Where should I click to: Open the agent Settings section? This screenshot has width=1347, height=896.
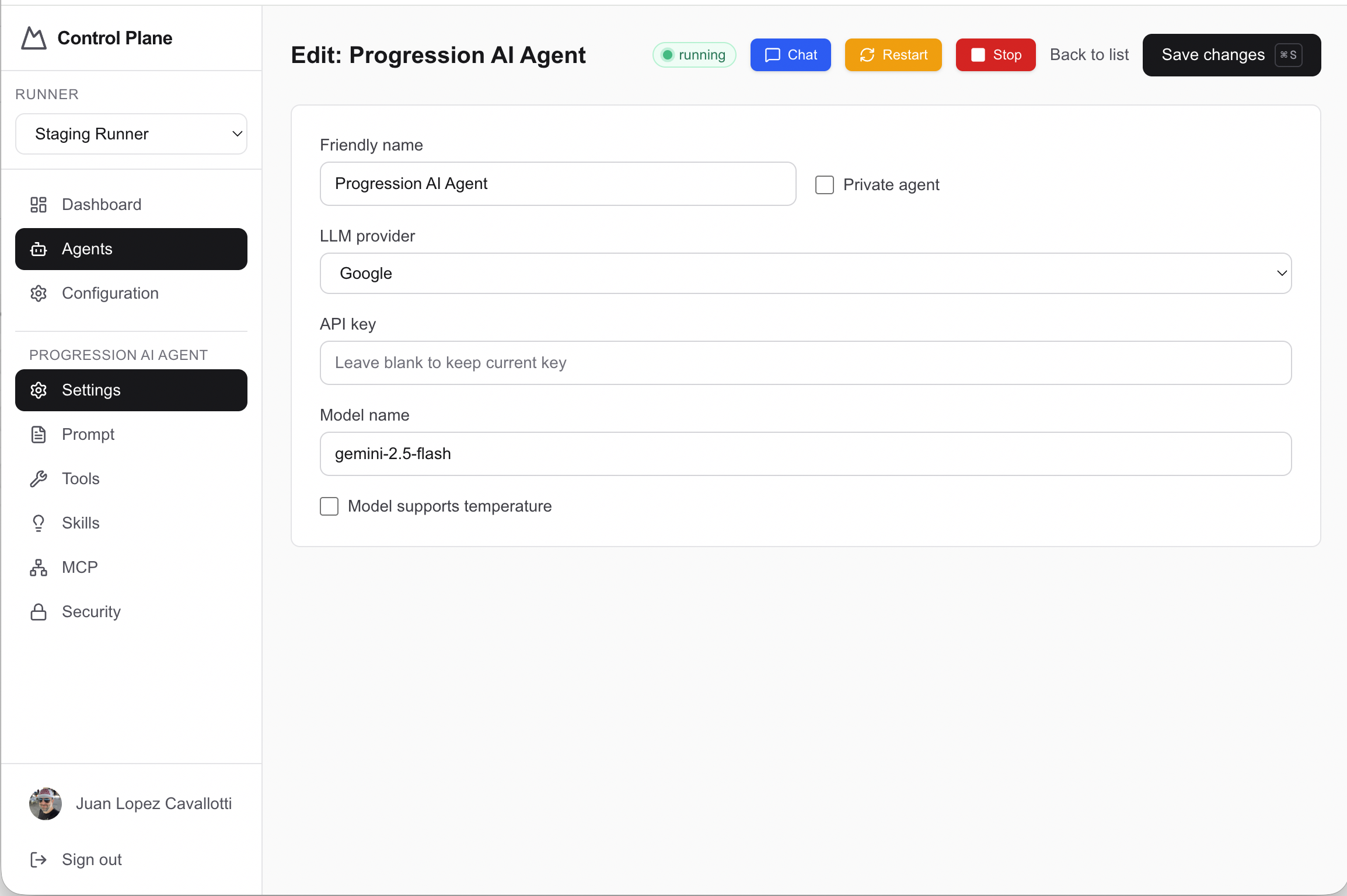coord(131,390)
